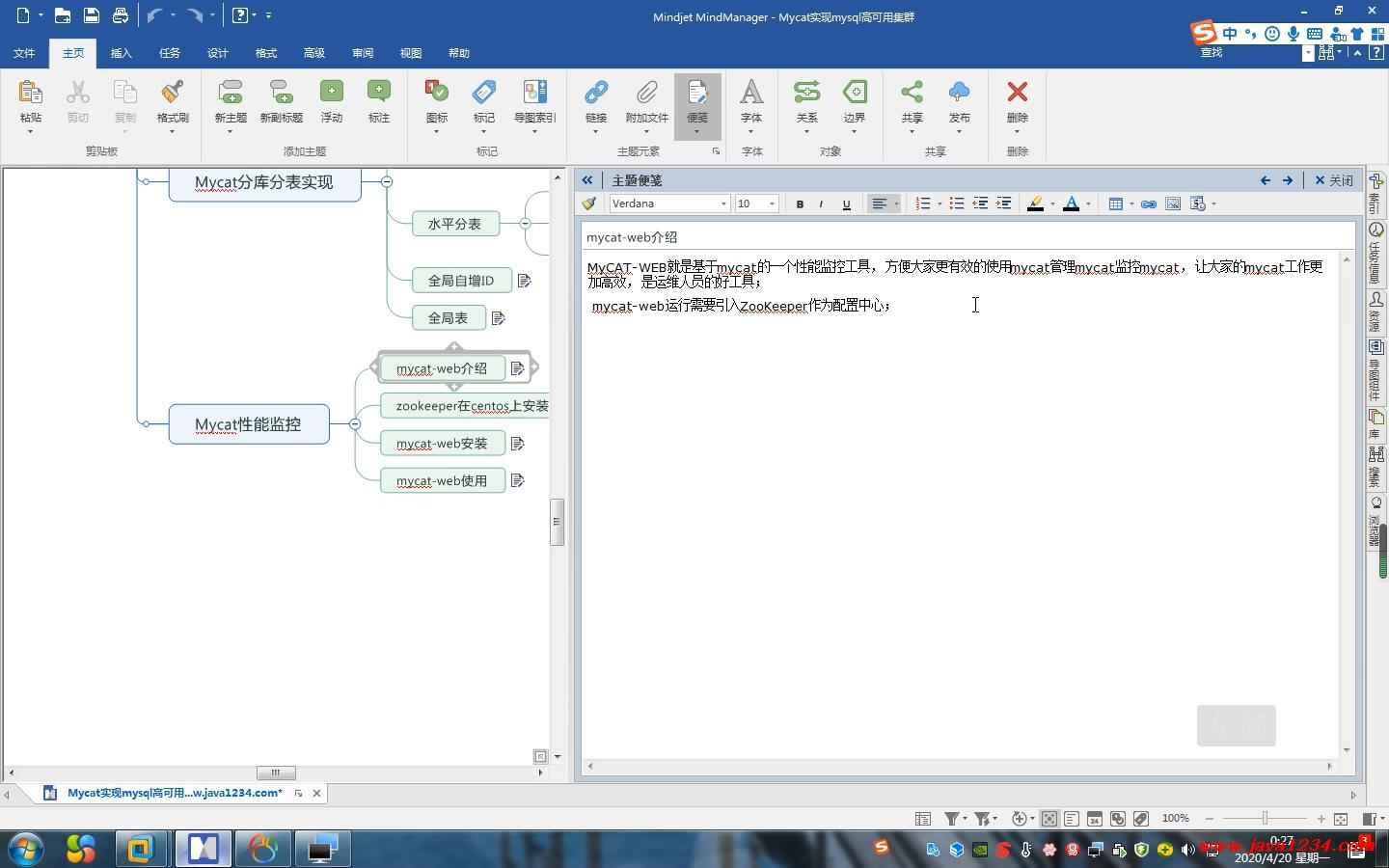Open the 文件 (File) menu
The width and height of the screenshot is (1389, 868).
coord(24,53)
